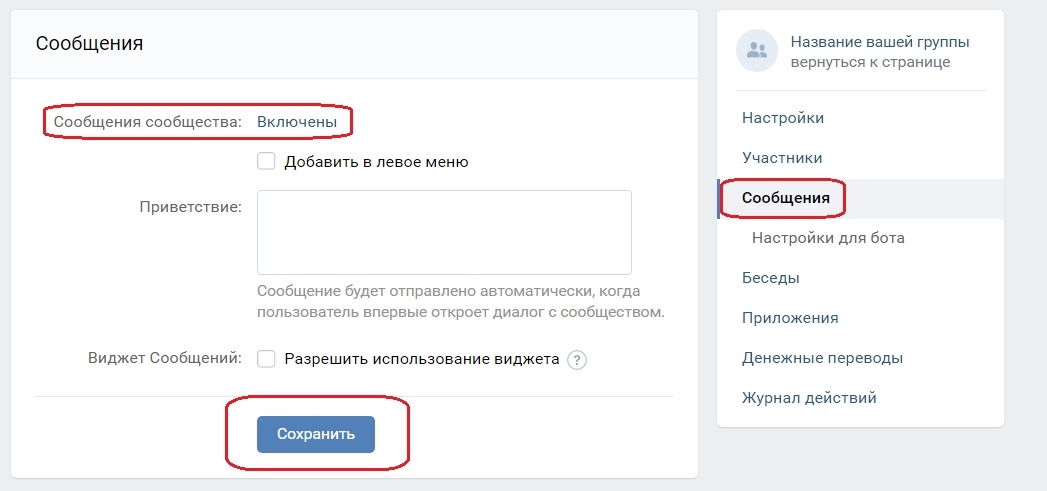Enable "Добавить в левое меню" checkbox
Image resolution: width=1047 pixels, height=491 pixels.
pyautogui.click(x=266, y=161)
